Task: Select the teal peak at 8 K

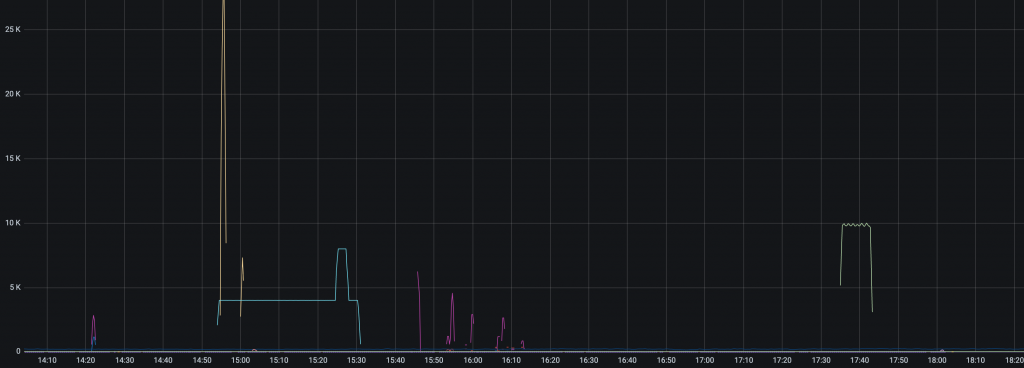Action: point(342,249)
